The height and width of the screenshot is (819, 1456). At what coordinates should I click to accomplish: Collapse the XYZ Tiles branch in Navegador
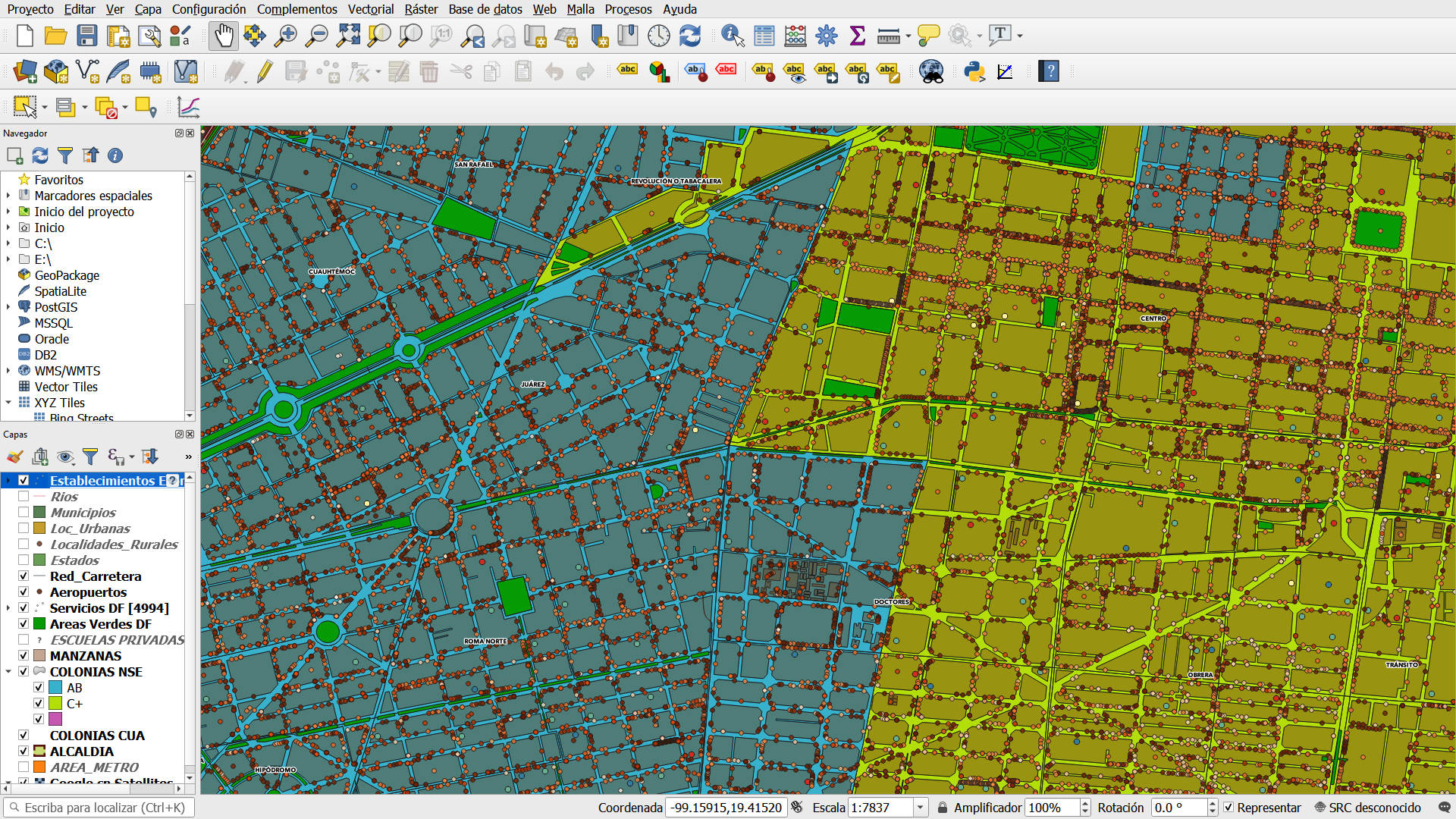tap(8, 403)
